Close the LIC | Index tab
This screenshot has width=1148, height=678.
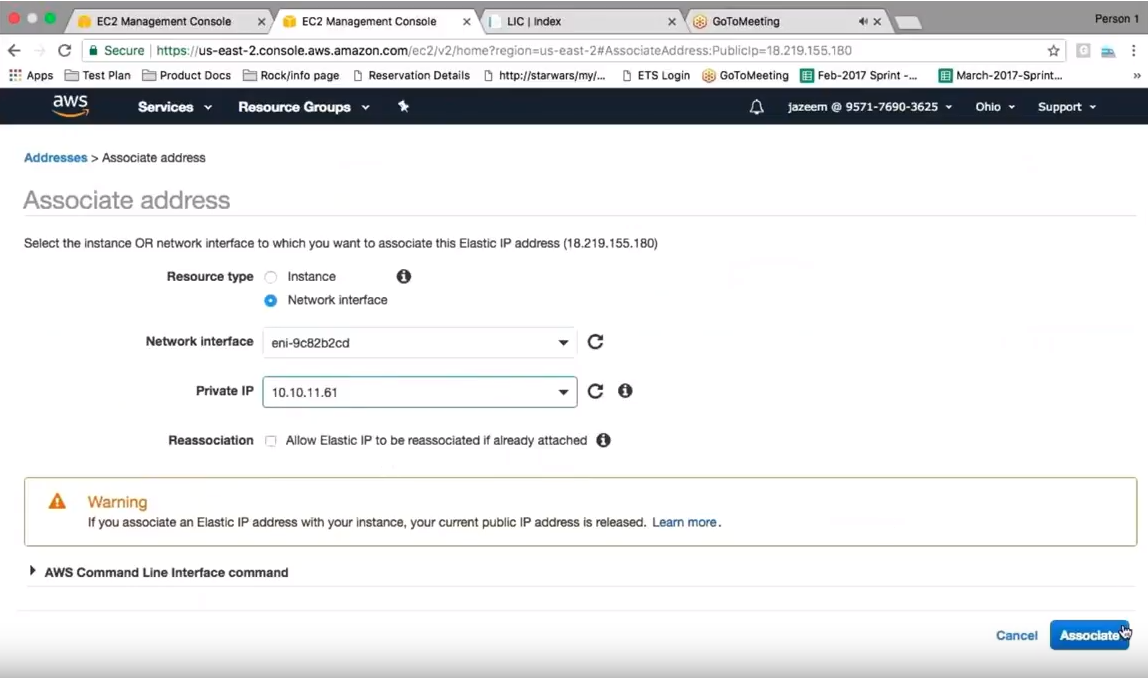[x=671, y=21]
